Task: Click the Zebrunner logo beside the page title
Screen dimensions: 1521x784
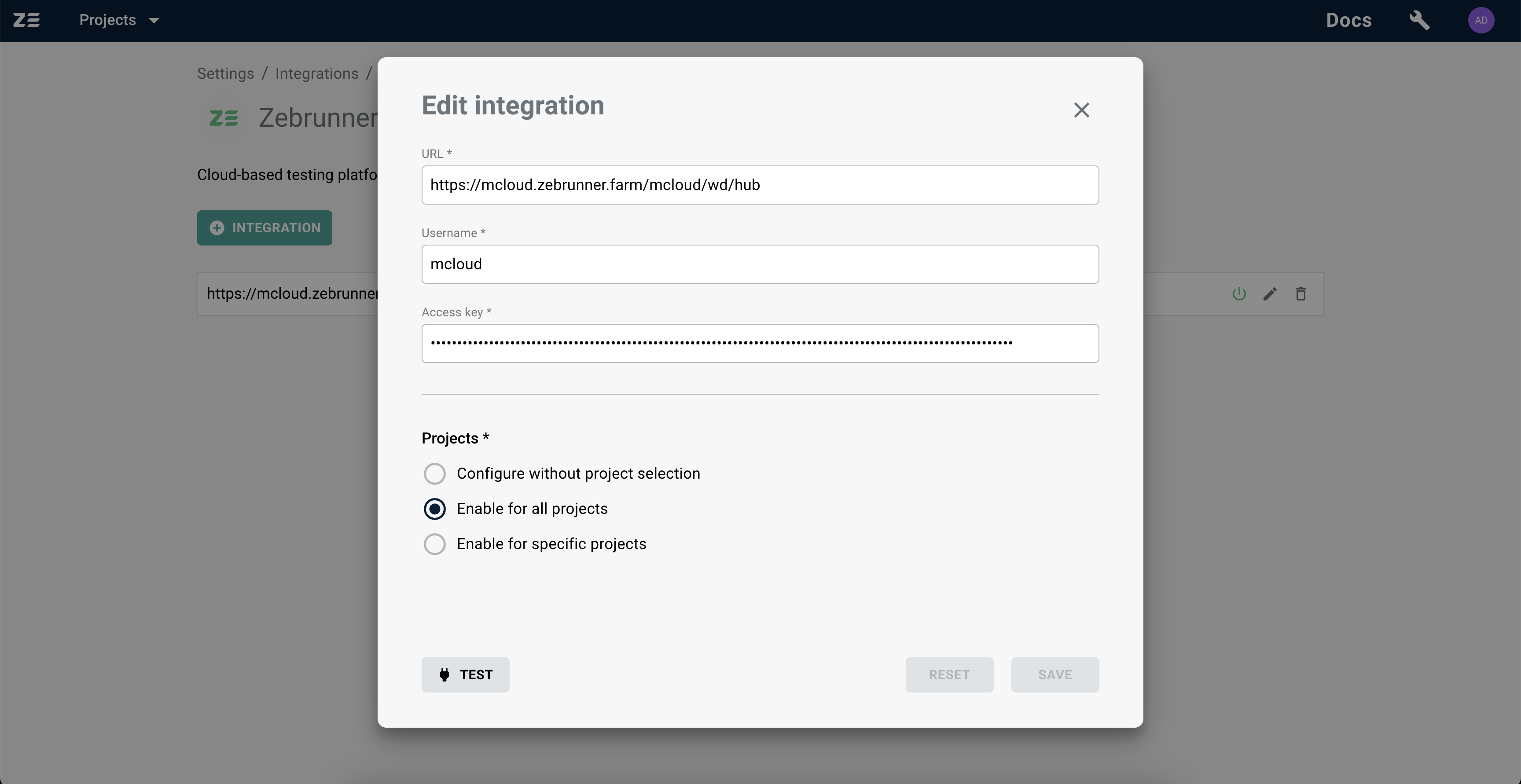Action: (224, 118)
